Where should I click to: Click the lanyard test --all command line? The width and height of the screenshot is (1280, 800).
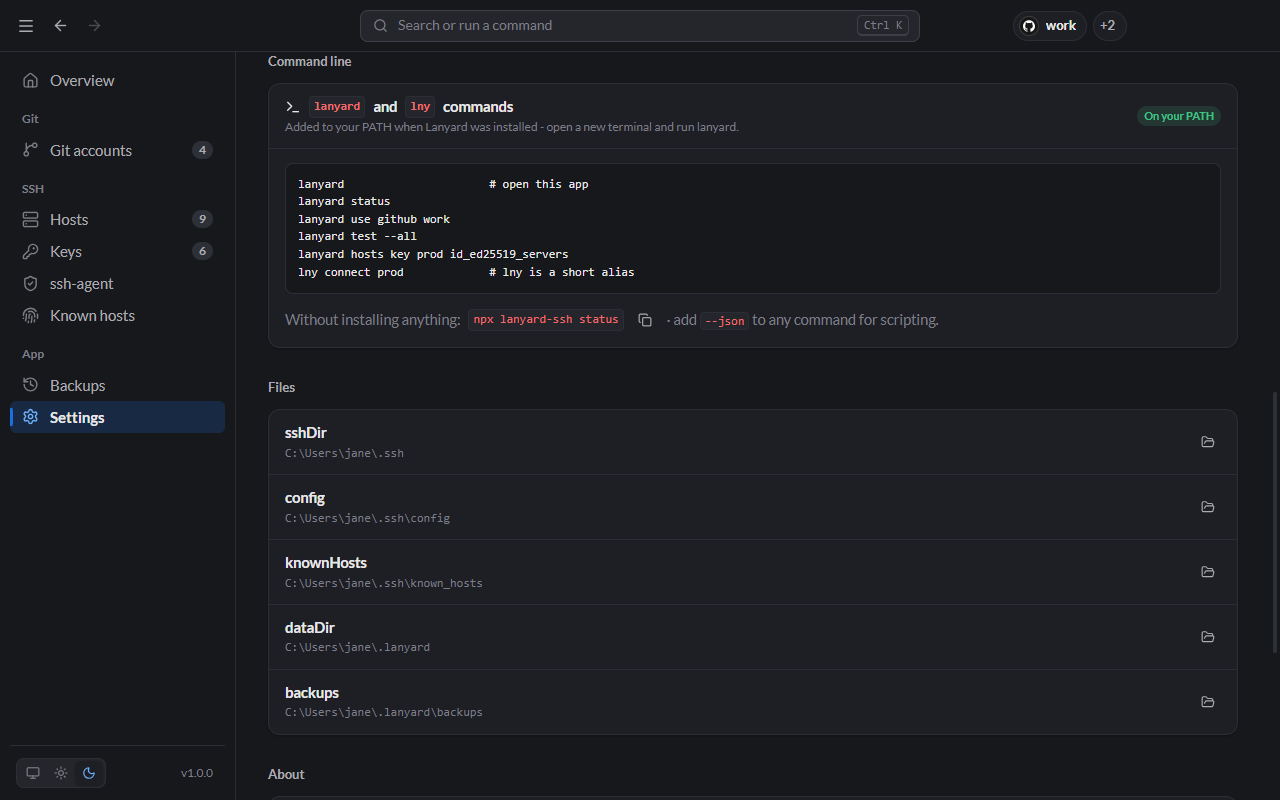point(357,236)
